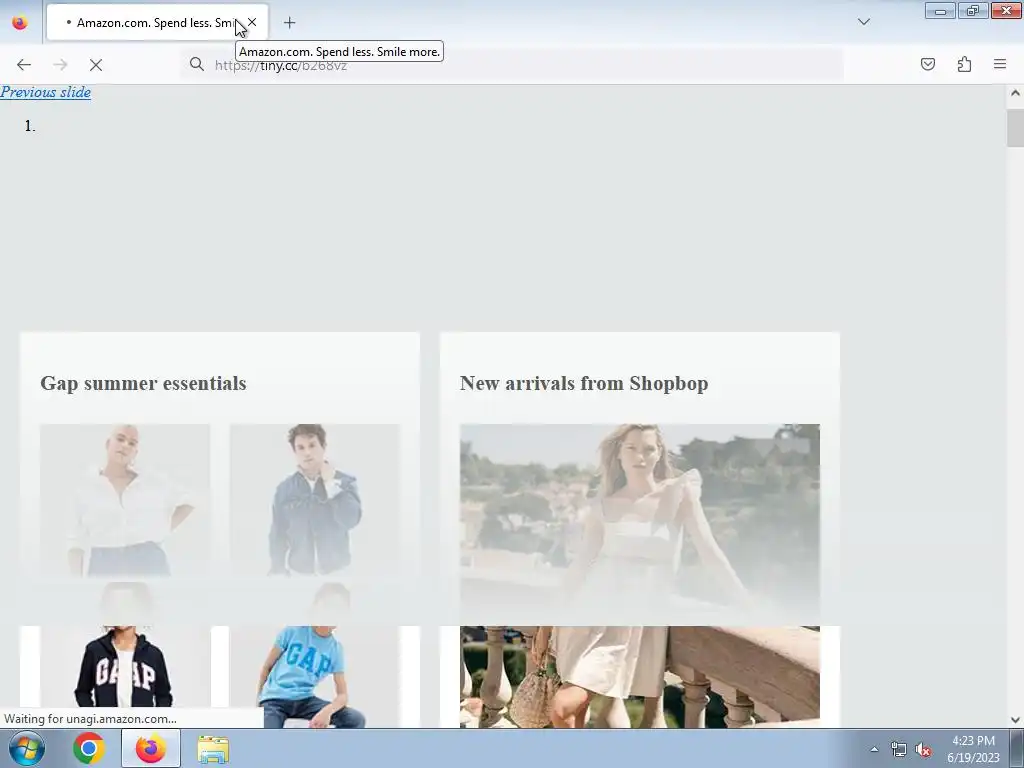The height and width of the screenshot is (768, 1024).
Task: Open the man in denim jacket image
Action: 314,500
